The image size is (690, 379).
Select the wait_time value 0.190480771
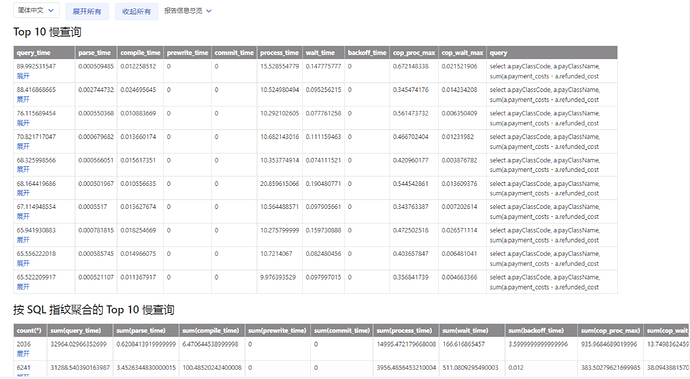323,184
